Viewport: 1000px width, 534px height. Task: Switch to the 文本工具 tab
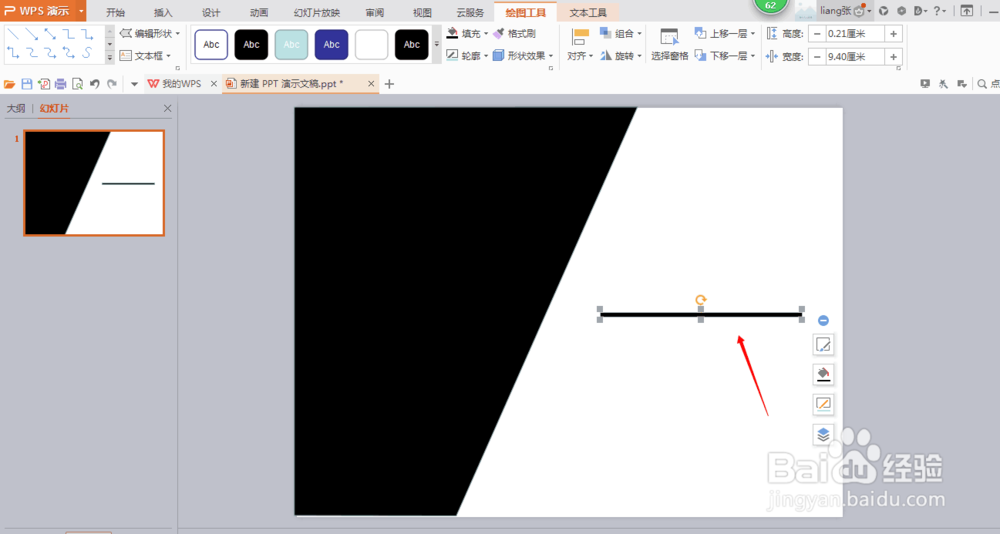click(588, 13)
